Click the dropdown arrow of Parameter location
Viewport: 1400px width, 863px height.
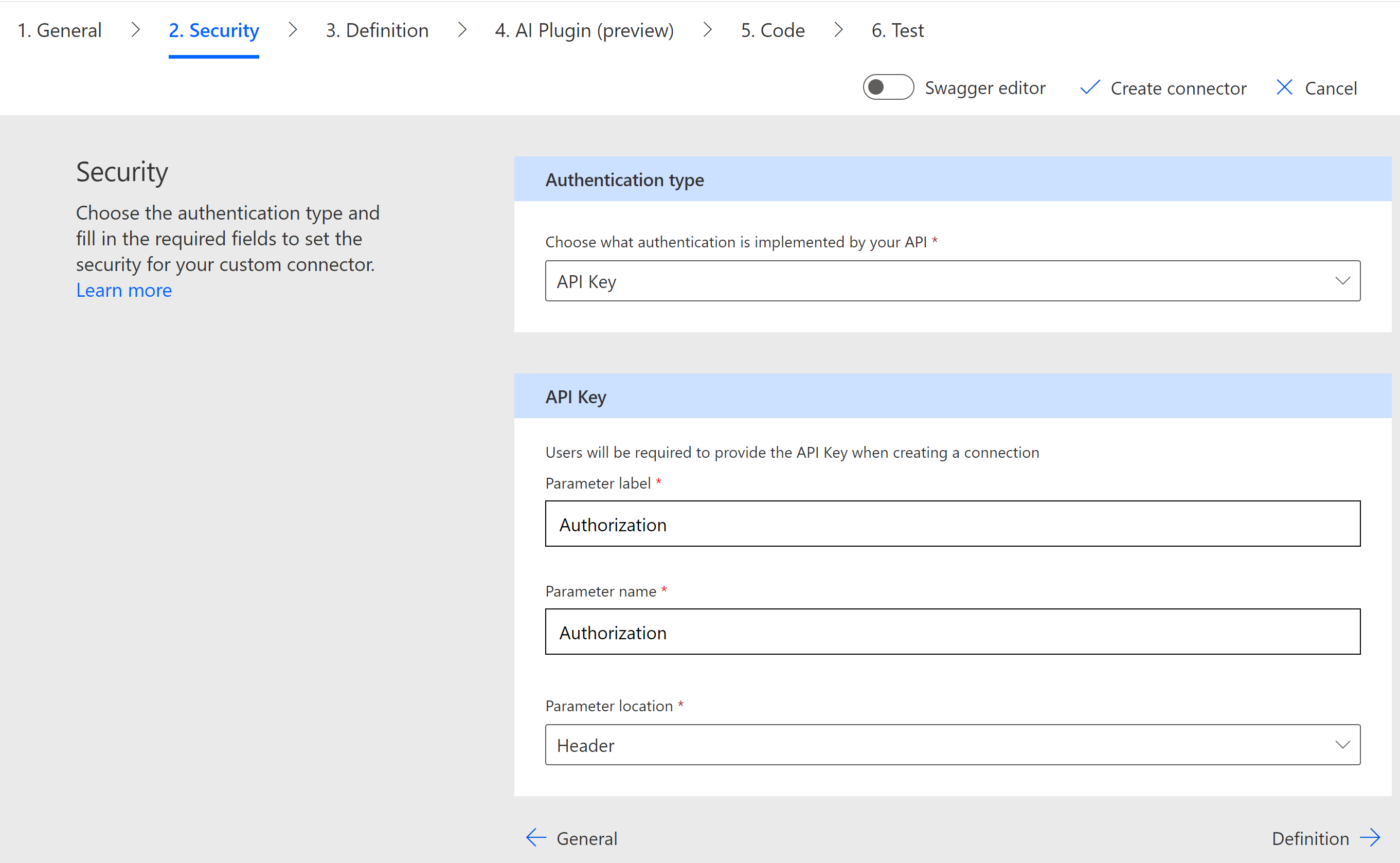pos(1342,745)
